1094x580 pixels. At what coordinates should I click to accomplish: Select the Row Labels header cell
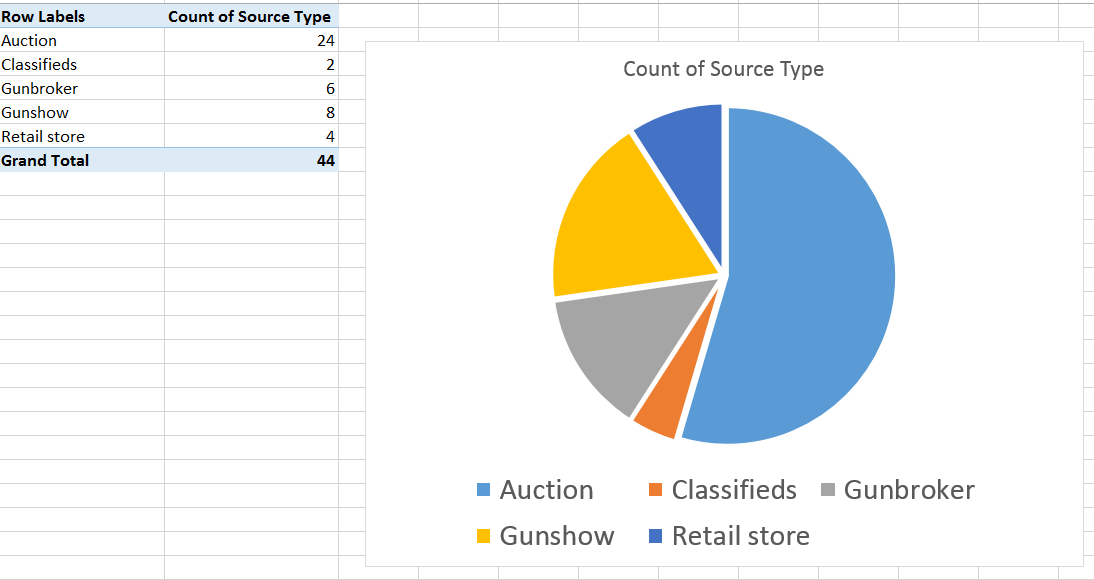(x=82, y=16)
